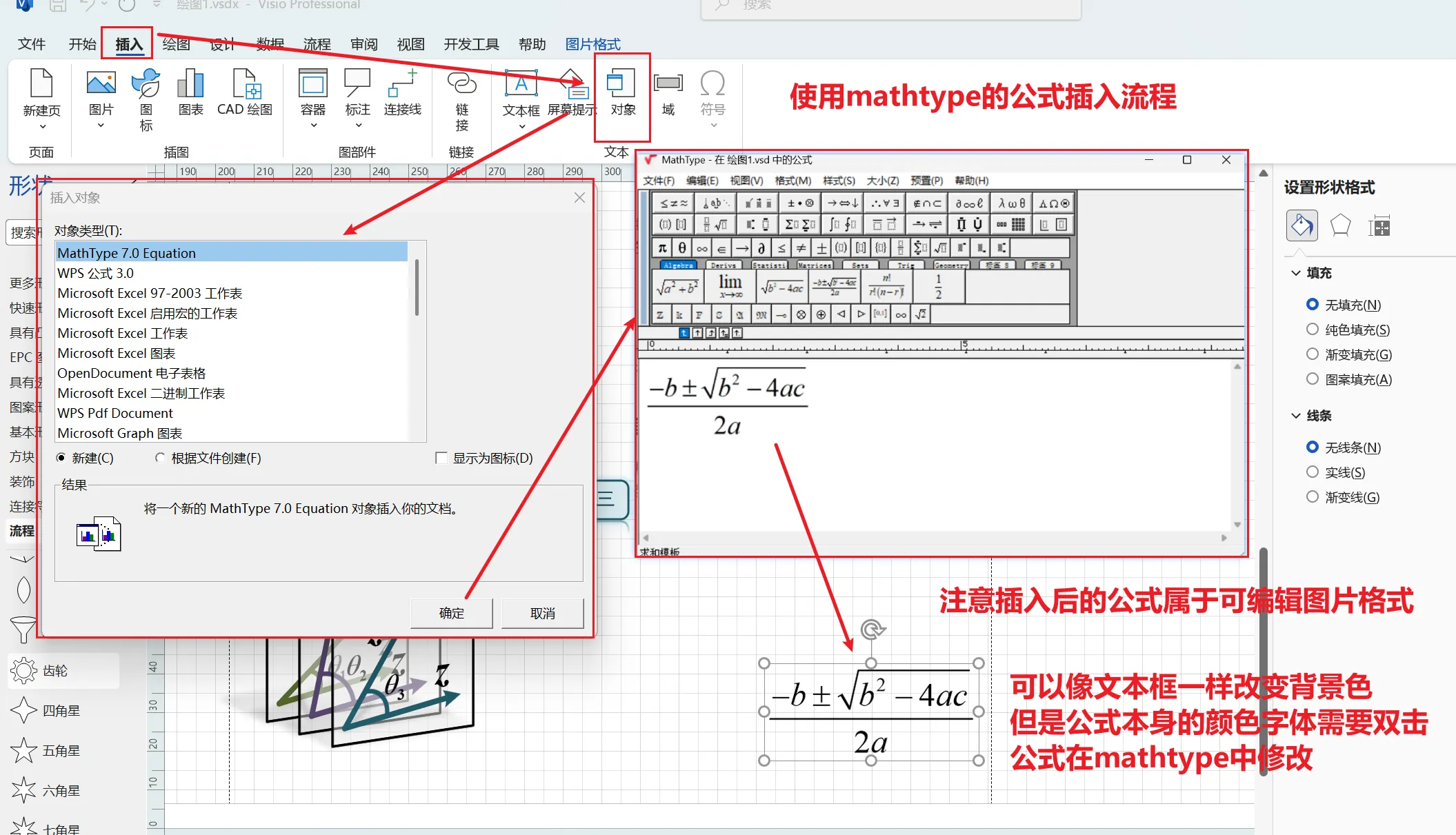Switch to the 视图 ribbon tab

click(410, 44)
